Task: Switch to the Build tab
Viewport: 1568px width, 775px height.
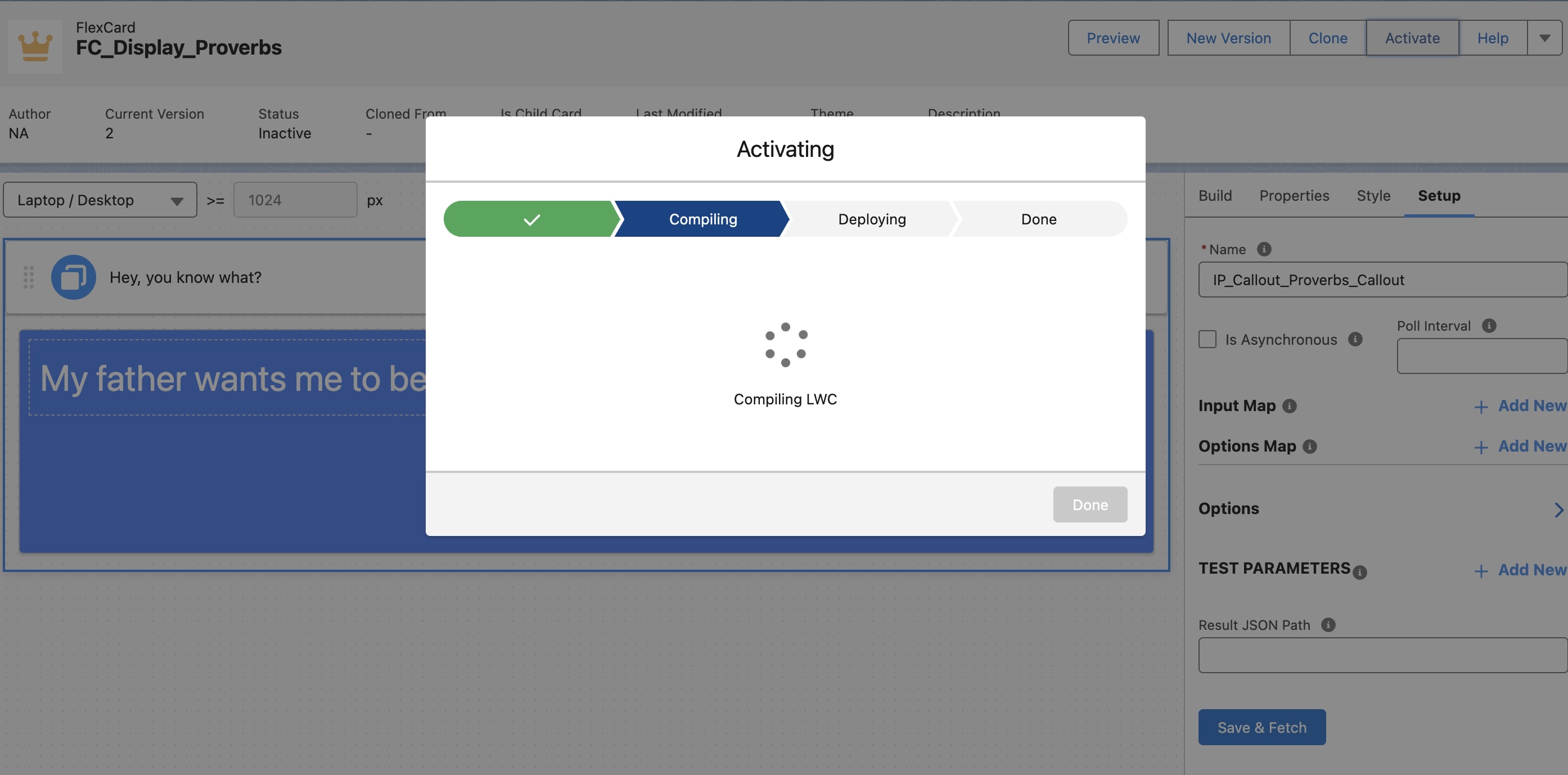Action: point(1215,195)
